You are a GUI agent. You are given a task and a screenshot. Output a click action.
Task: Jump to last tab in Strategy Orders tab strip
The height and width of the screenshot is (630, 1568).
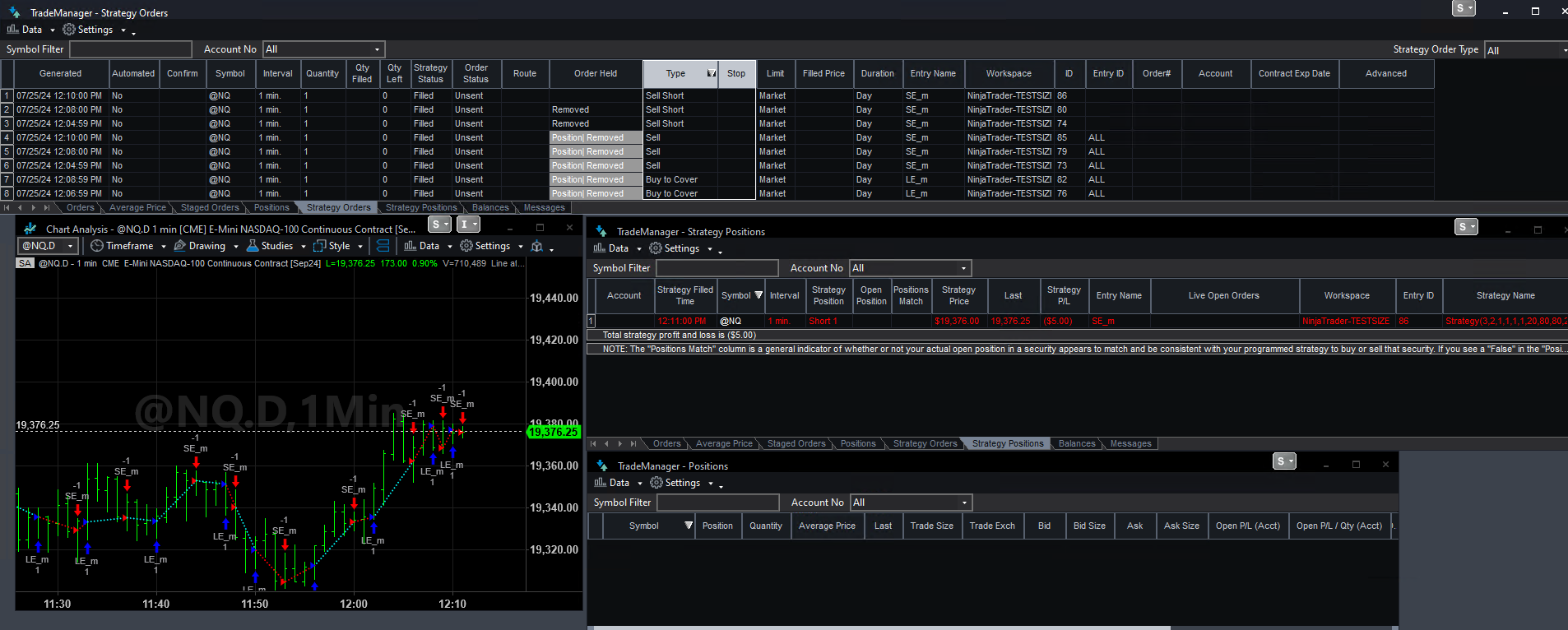[x=47, y=207]
